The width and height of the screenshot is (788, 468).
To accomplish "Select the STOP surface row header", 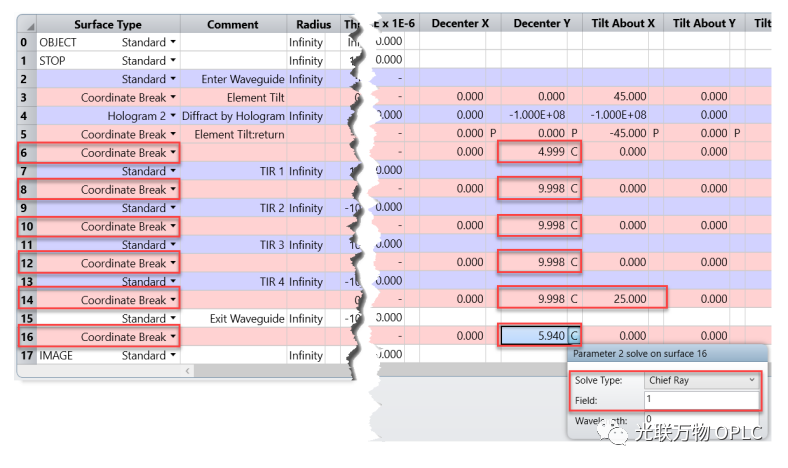I will pos(25,61).
